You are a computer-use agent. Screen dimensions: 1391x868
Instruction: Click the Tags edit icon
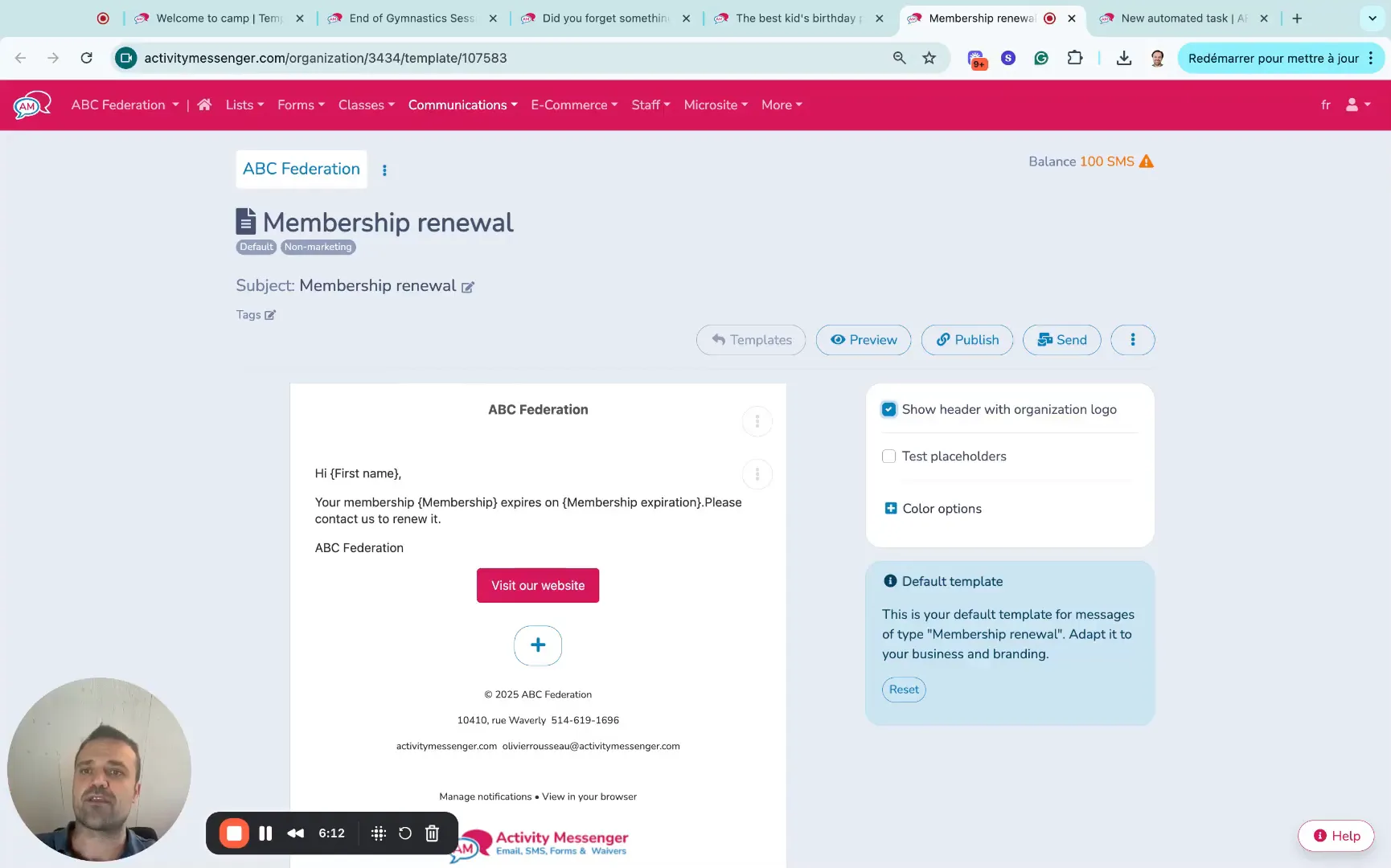coord(270,315)
